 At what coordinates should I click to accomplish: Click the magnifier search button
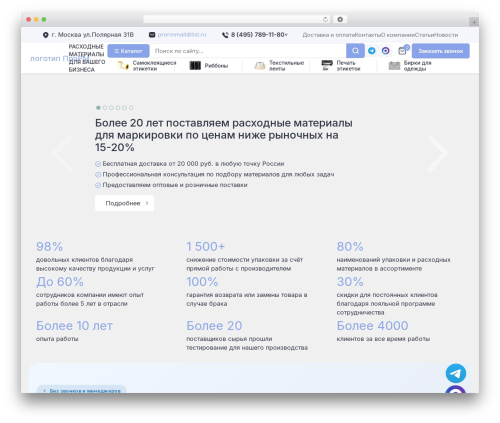click(x=355, y=51)
